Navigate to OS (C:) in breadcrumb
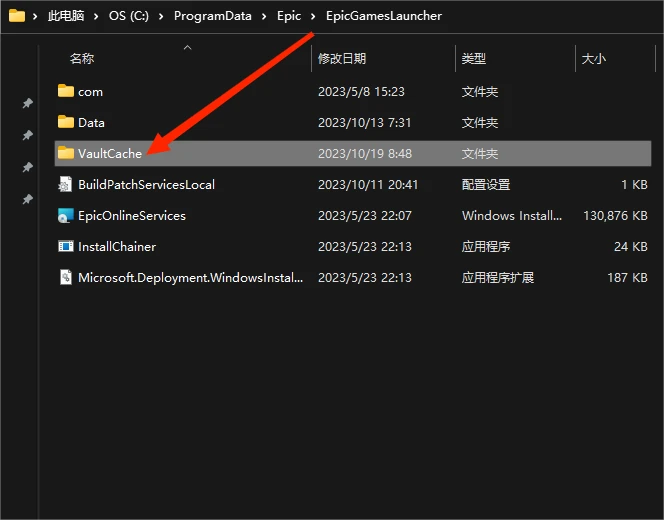The height and width of the screenshot is (520, 664). pyautogui.click(x=129, y=16)
